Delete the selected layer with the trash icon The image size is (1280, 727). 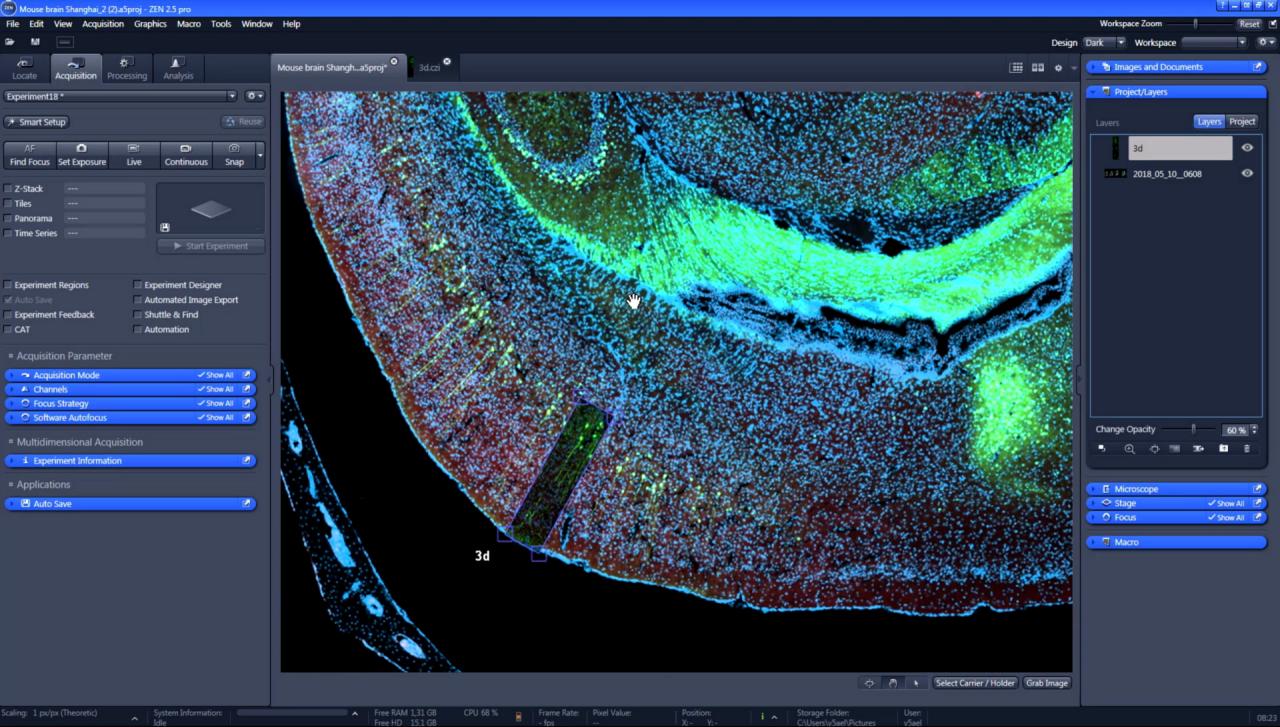(x=1247, y=449)
